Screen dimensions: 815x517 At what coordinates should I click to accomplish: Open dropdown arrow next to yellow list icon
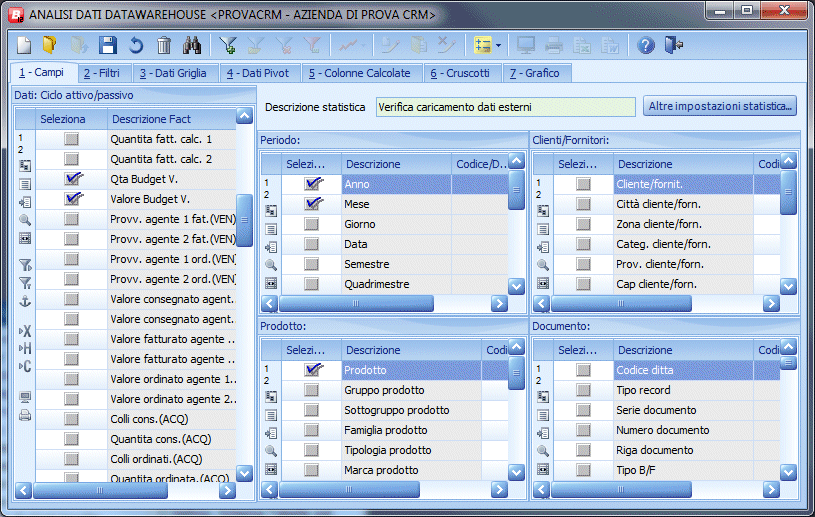(498, 46)
